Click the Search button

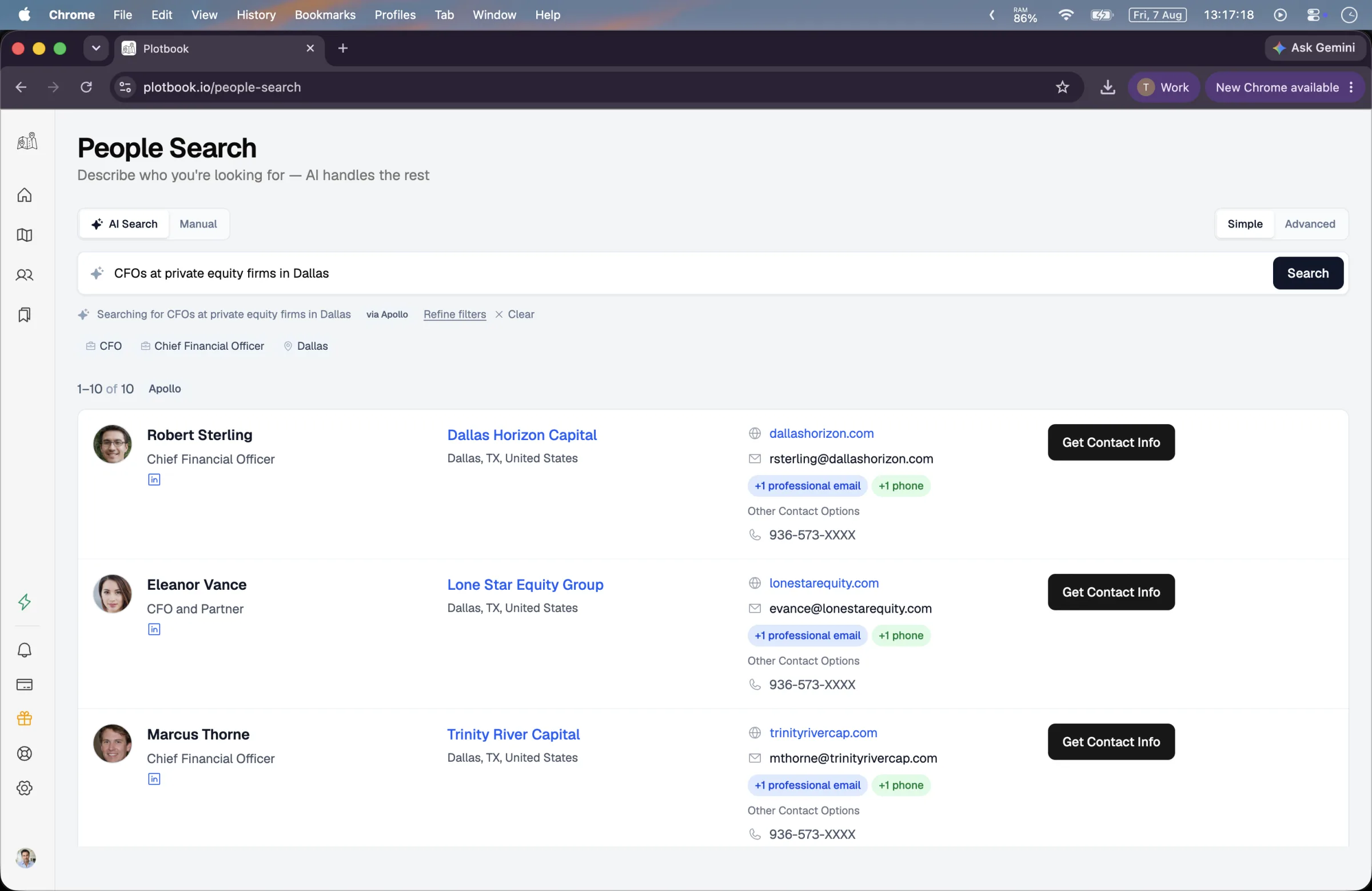click(x=1308, y=273)
